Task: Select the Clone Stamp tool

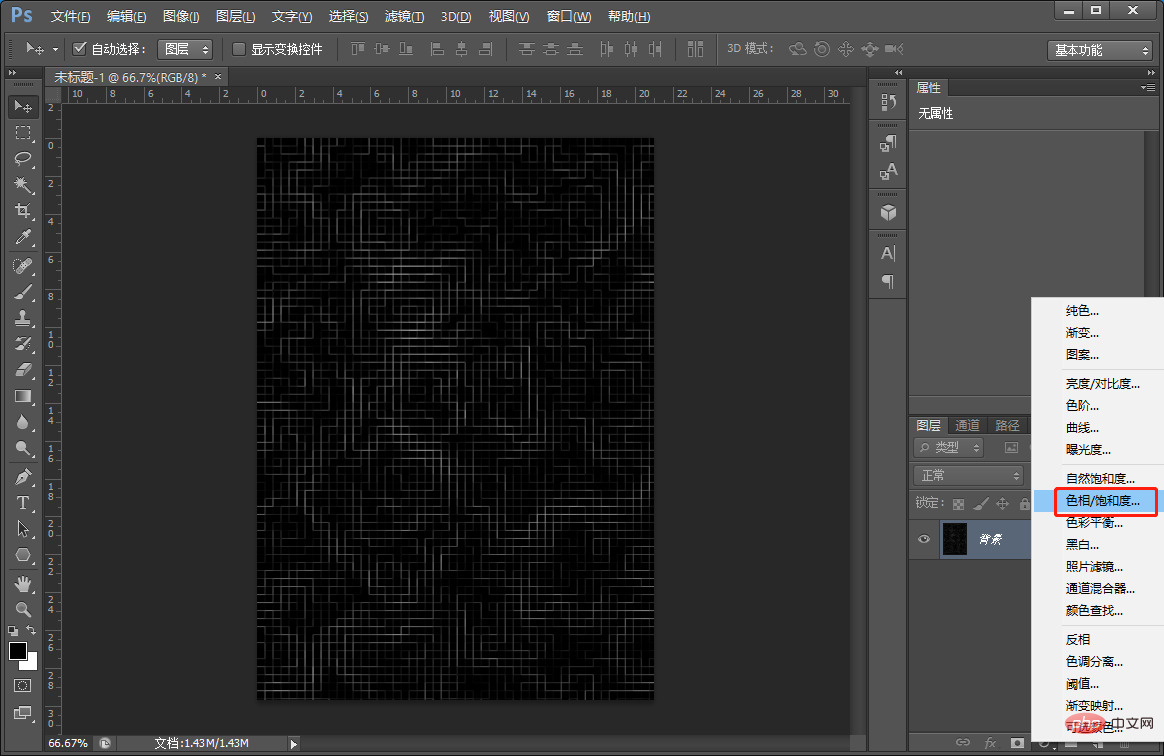Action: [23, 318]
